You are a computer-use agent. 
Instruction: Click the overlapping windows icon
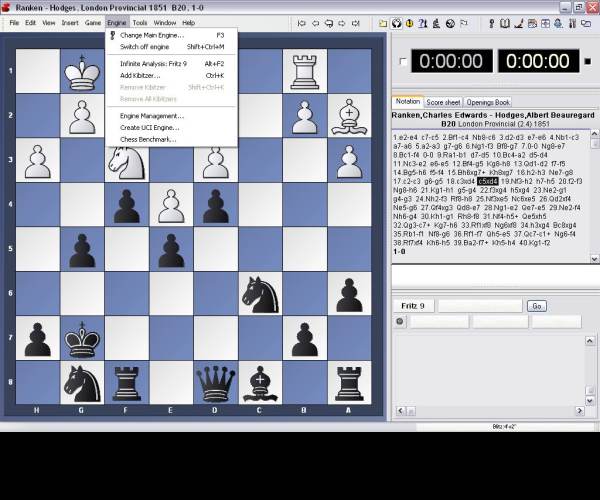(586, 24)
